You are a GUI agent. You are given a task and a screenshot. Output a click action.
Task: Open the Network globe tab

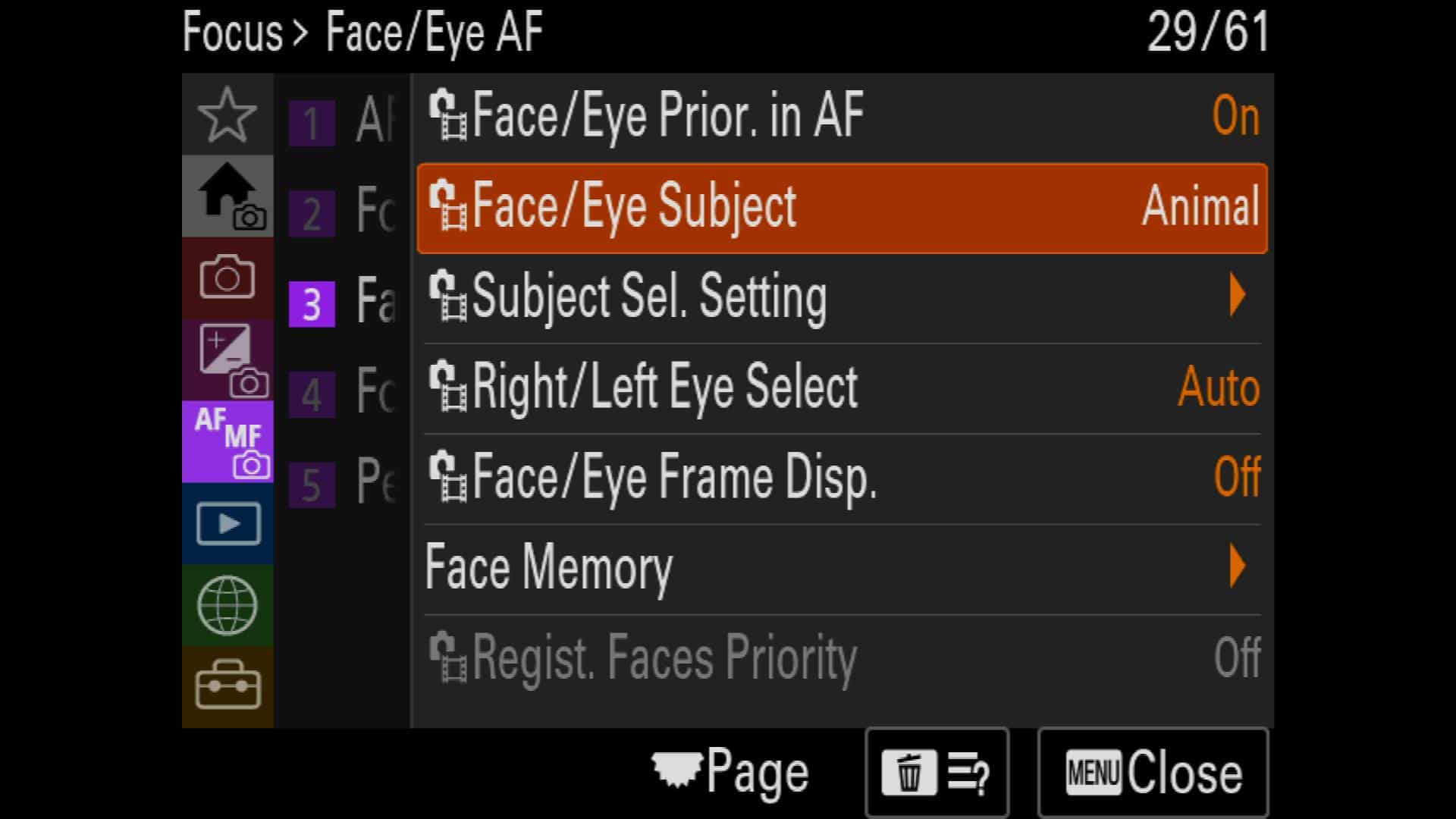point(227,606)
